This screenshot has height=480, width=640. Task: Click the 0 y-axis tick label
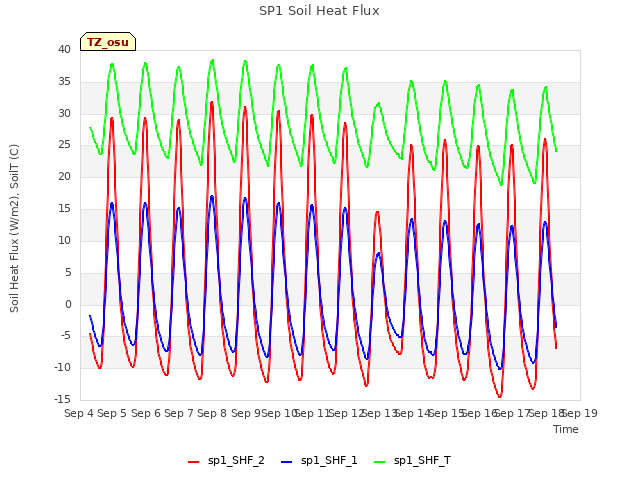coord(68,304)
